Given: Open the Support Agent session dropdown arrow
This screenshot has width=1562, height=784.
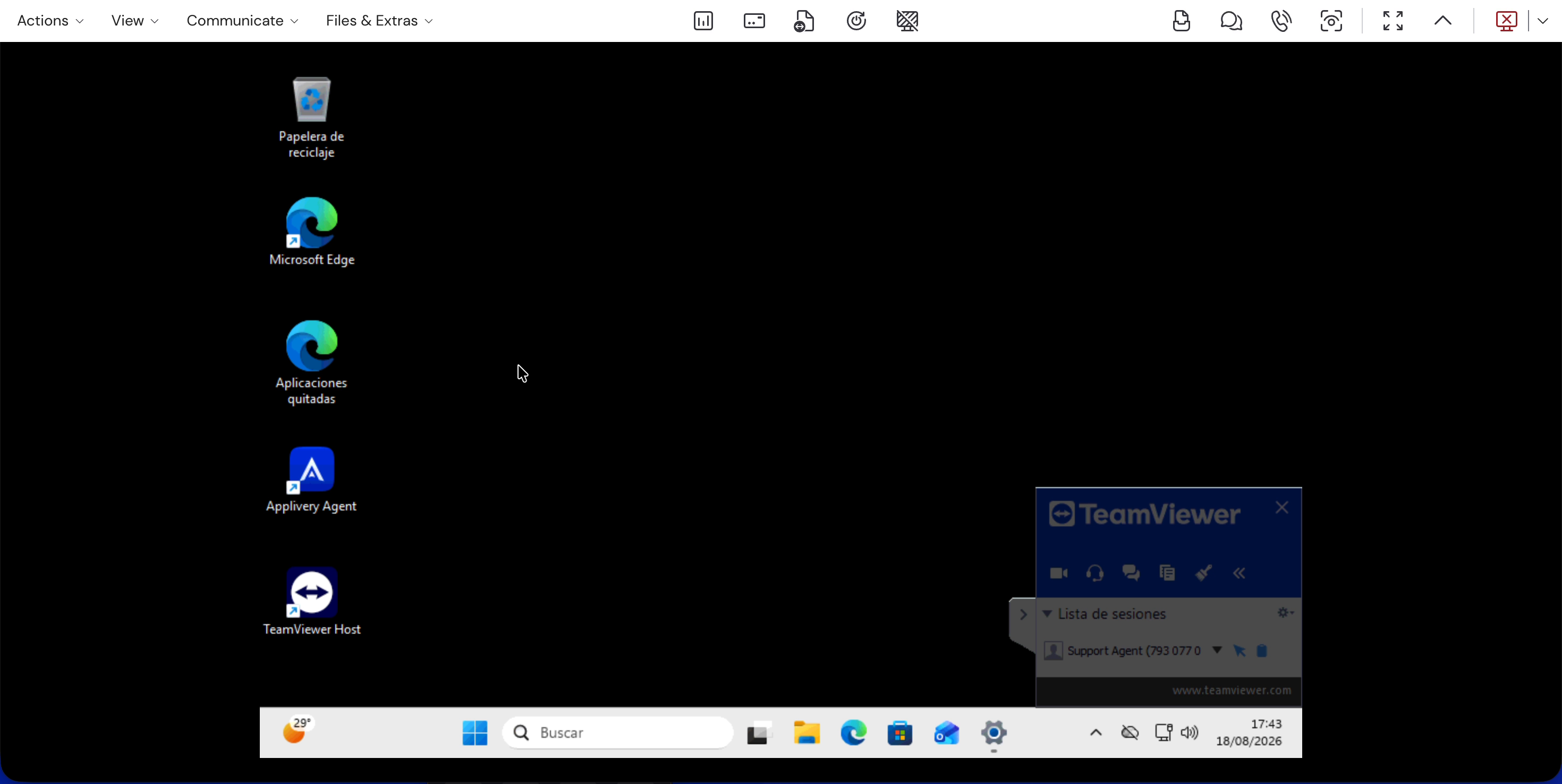Looking at the screenshot, I should [x=1216, y=650].
